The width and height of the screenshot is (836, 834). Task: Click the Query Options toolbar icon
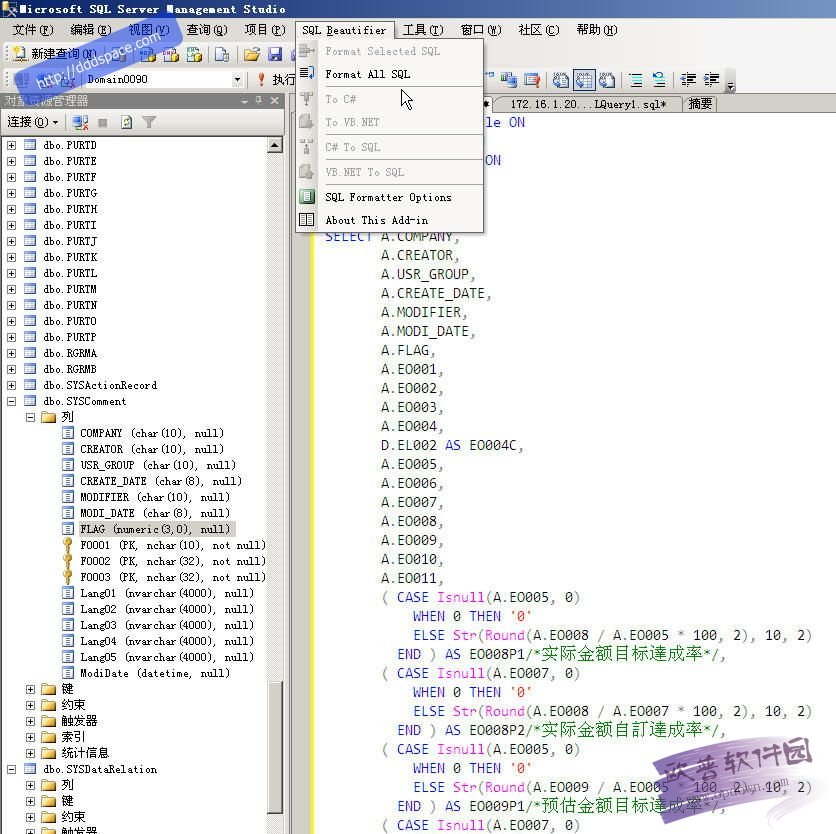(x=532, y=80)
